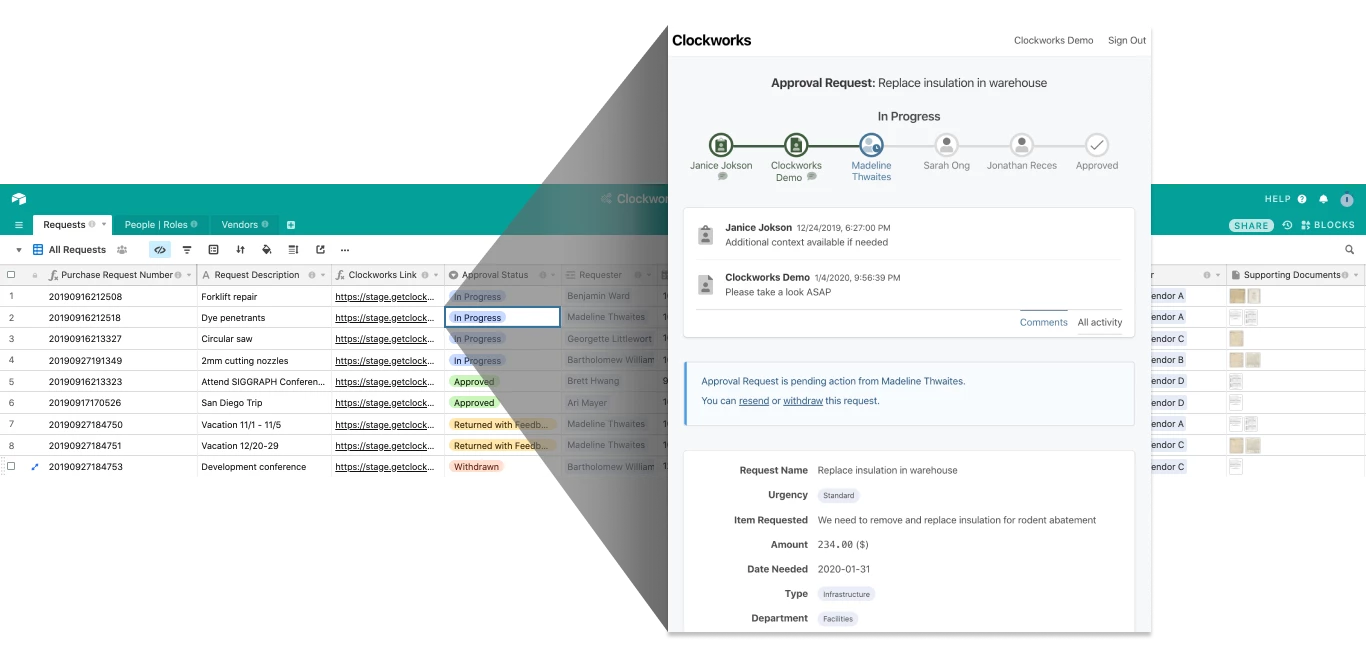Click Sign Out in Clockworks window
Image resolution: width=1366 pixels, height=661 pixels.
[1127, 41]
